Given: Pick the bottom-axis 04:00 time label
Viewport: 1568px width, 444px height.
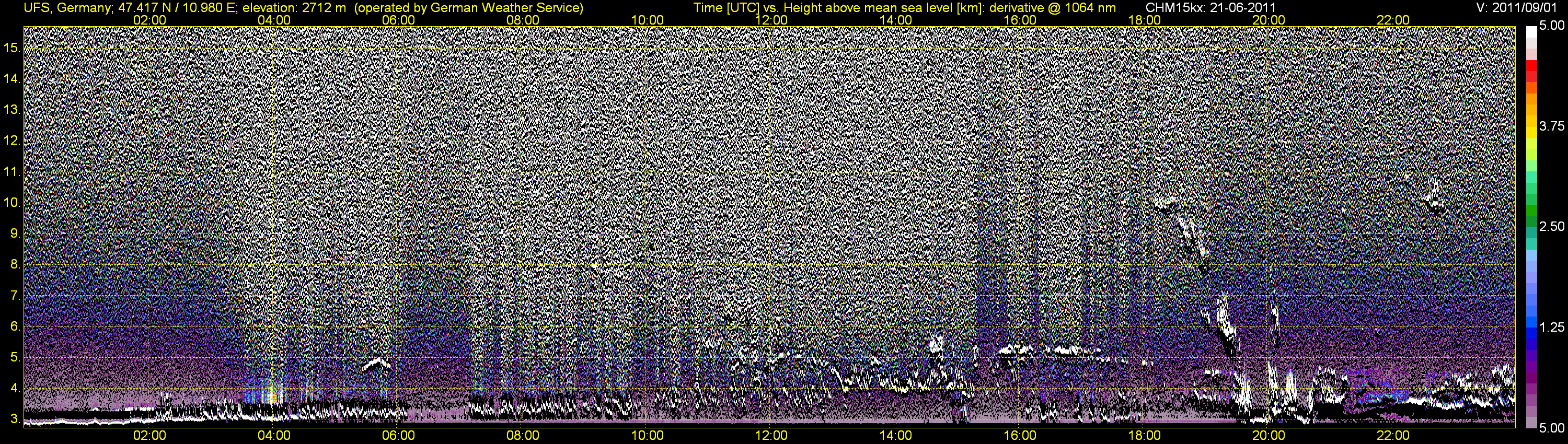Looking at the screenshot, I should tap(274, 436).
